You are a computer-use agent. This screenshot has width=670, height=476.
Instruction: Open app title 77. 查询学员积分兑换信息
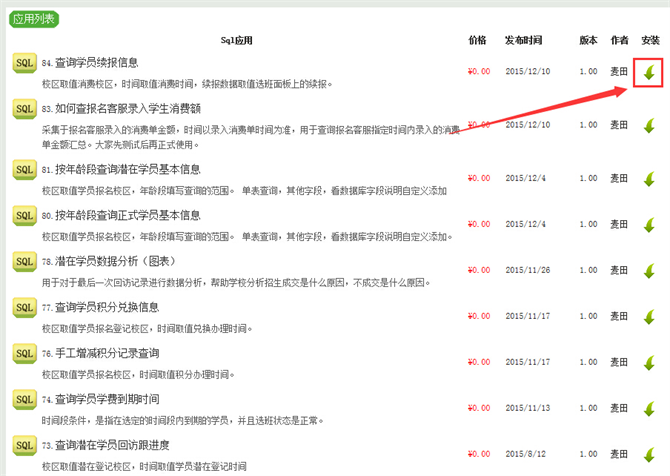(100, 308)
